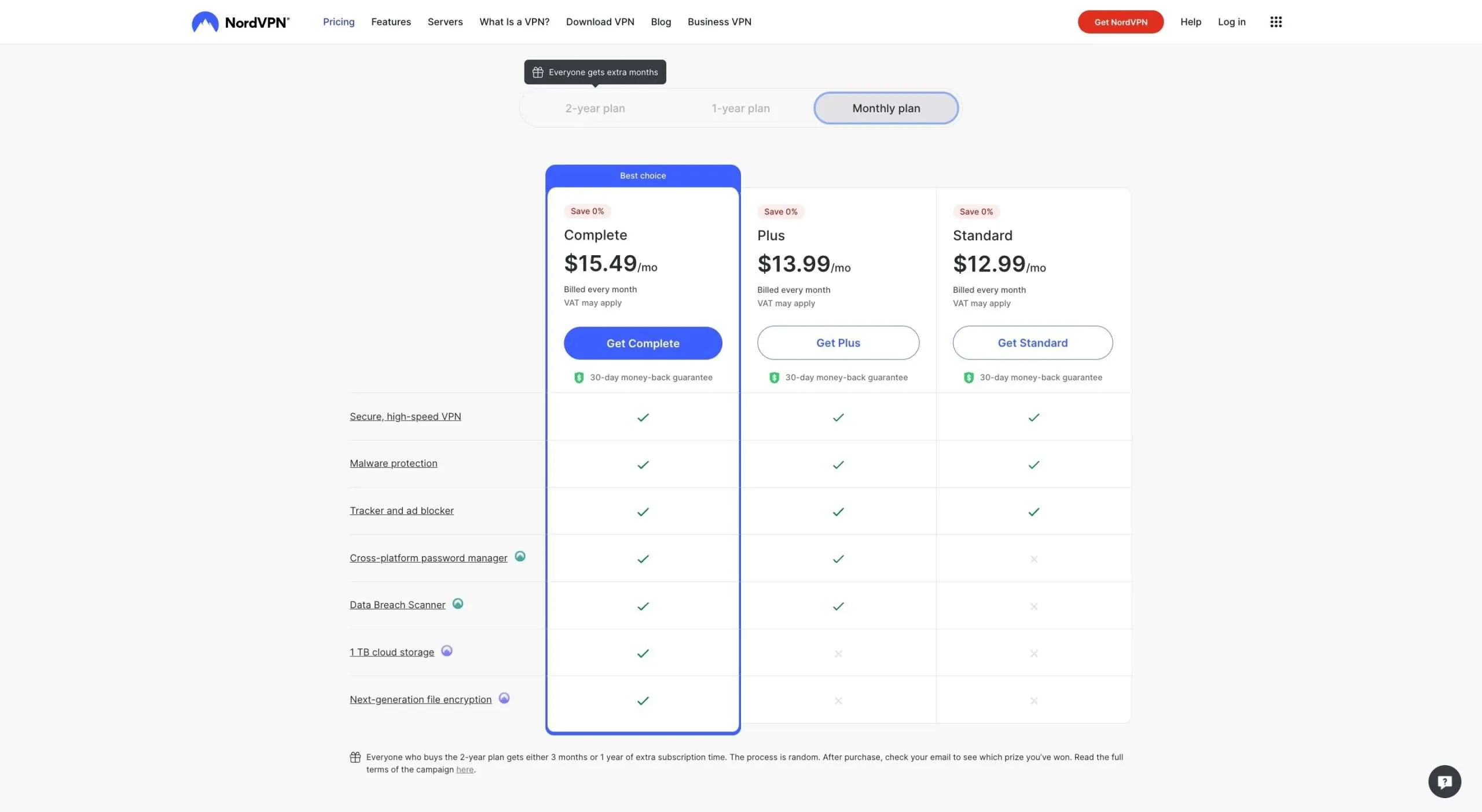Open the Blog link
This screenshot has width=1482, height=812.
pos(661,22)
